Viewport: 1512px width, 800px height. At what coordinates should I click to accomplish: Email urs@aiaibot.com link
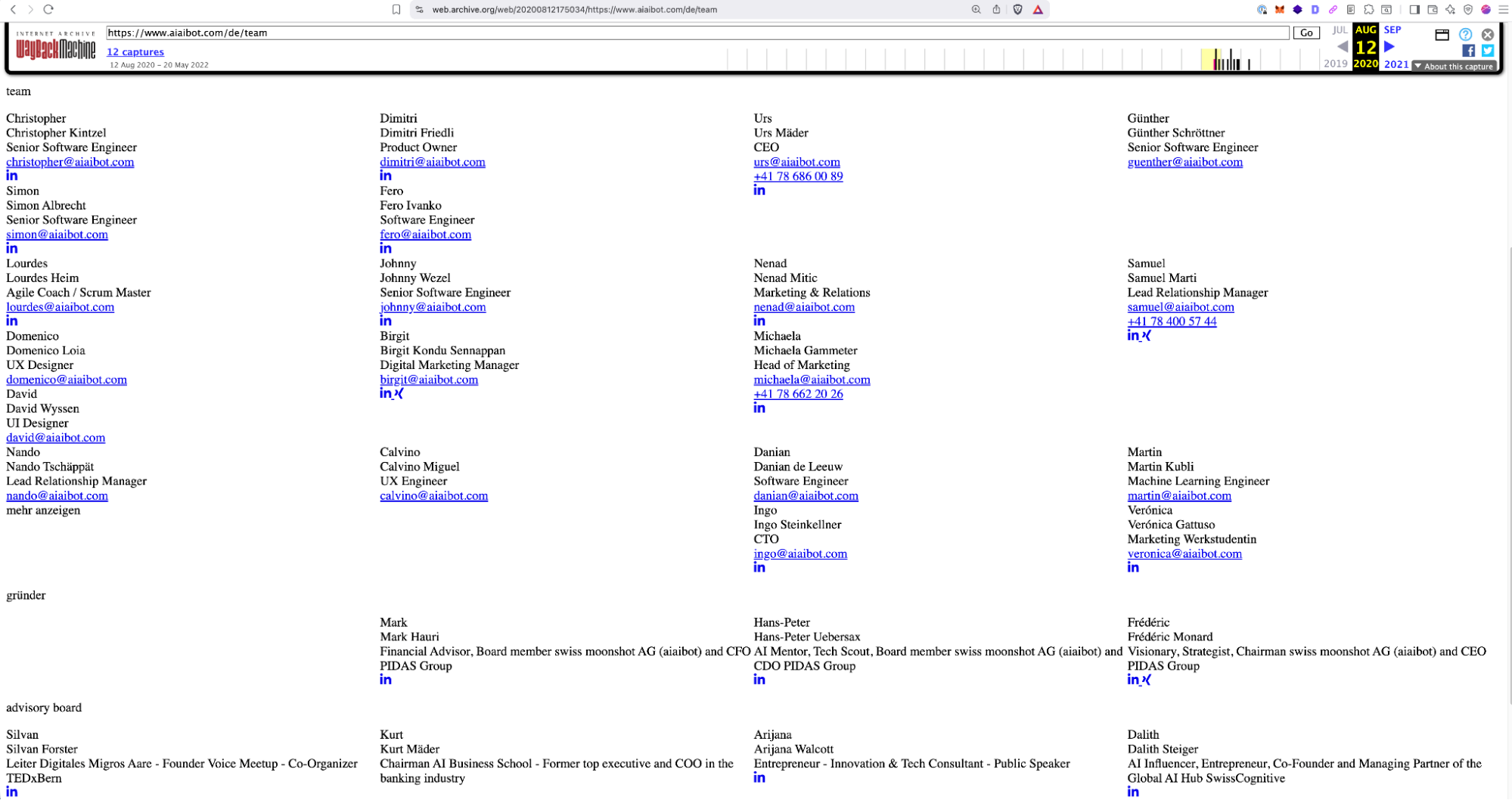coord(796,162)
